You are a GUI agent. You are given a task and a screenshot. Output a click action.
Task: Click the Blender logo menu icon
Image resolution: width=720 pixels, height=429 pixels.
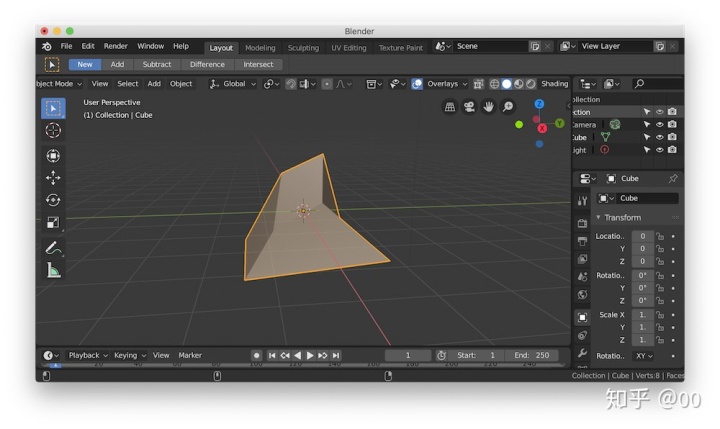pyautogui.click(x=47, y=46)
